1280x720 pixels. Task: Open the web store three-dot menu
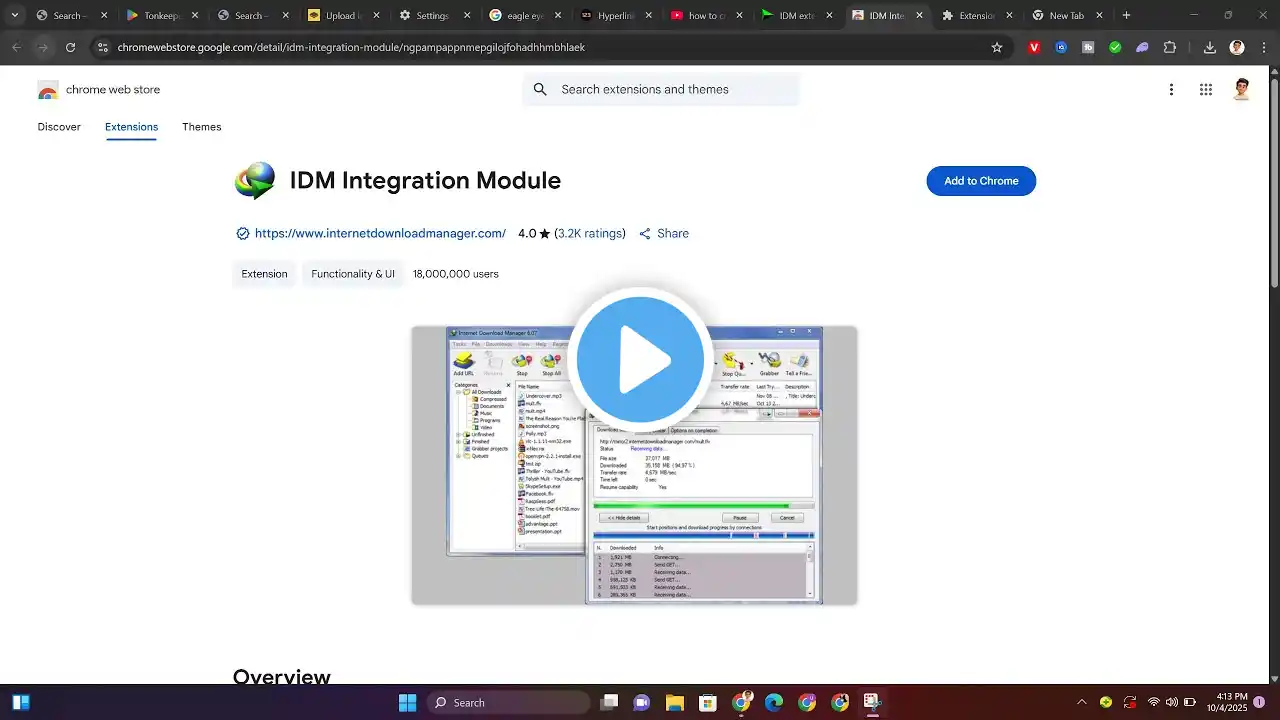pyautogui.click(x=1171, y=90)
